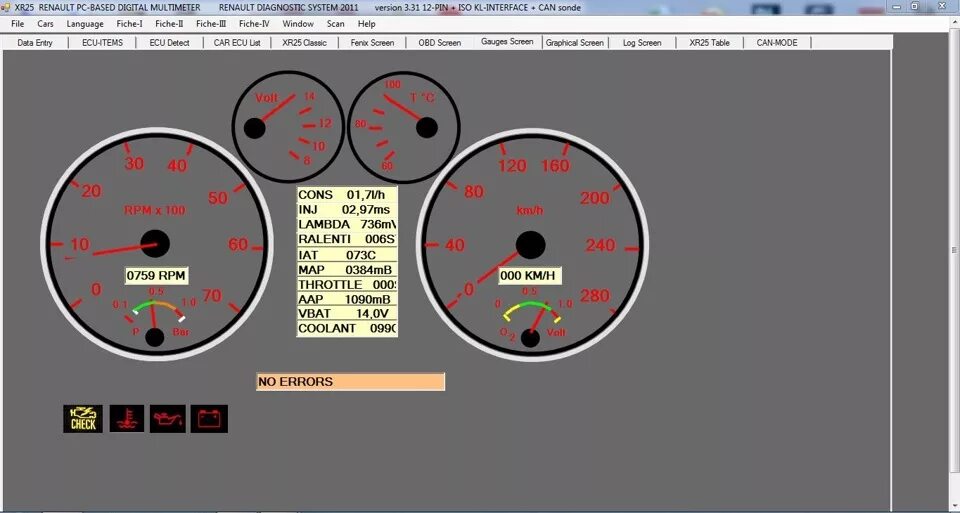The height and width of the screenshot is (513, 960).
Task: Switch to the Graphical Screen tab
Action: point(574,43)
